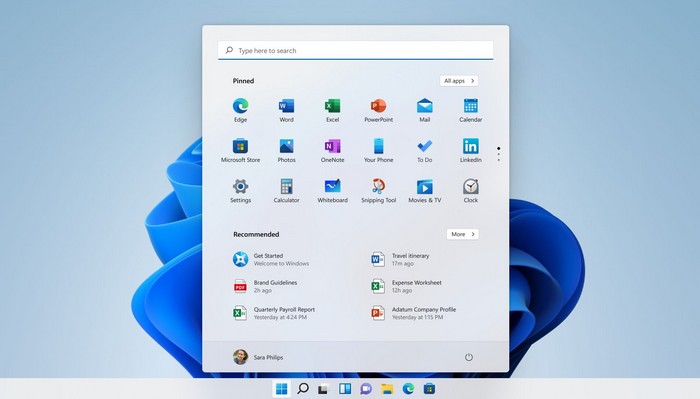Show More recommended items
The width and height of the screenshot is (700, 399).
click(462, 234)
